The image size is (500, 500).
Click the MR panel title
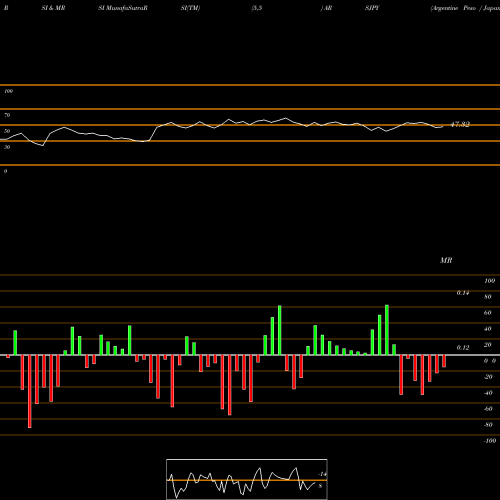[446, 260]
